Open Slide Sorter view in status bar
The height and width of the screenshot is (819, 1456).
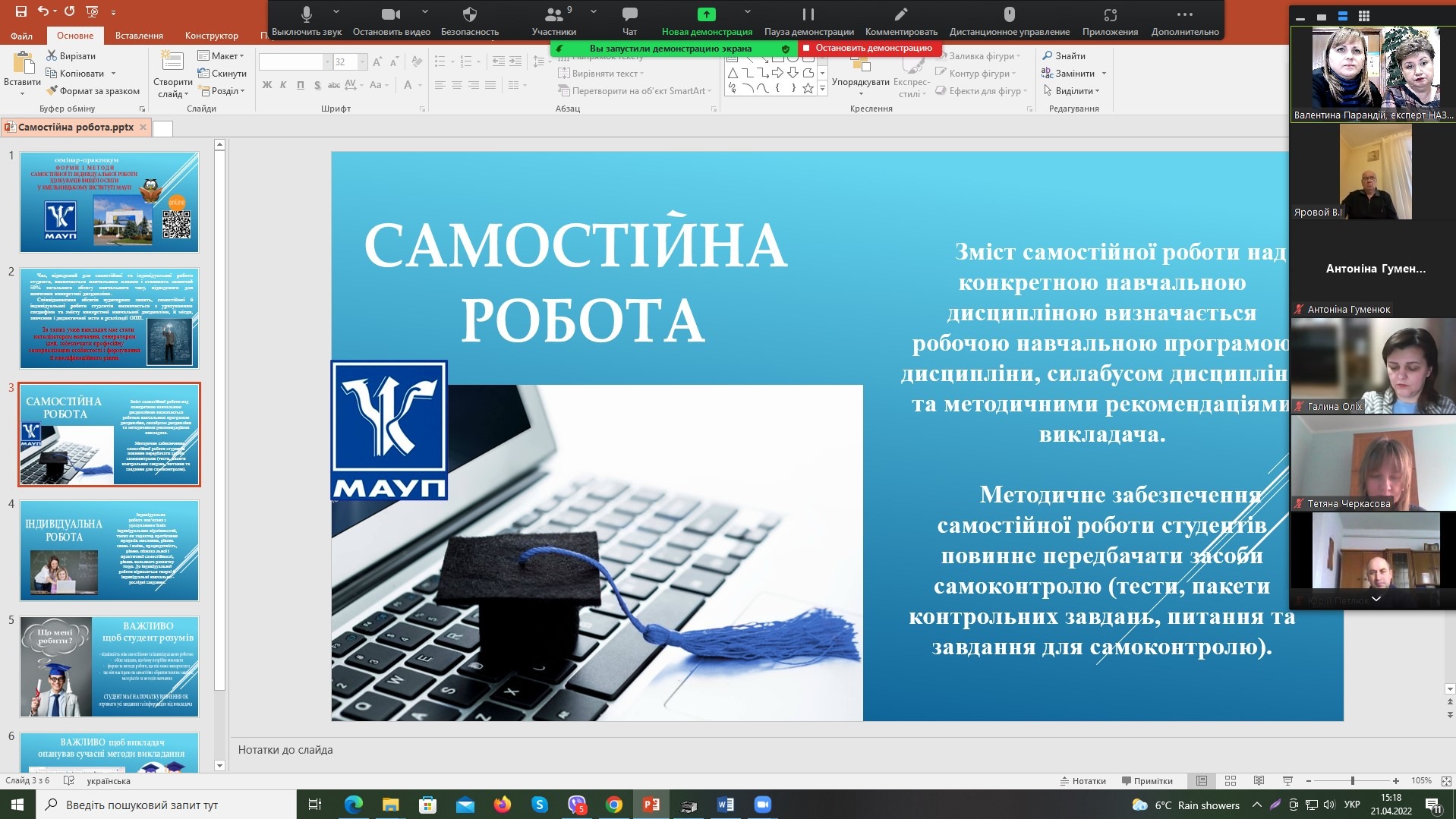click(x=1231, y=781)
